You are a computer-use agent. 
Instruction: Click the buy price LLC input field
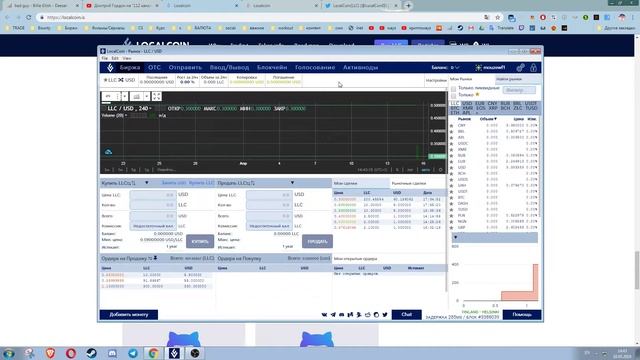[x=153, y=195]
